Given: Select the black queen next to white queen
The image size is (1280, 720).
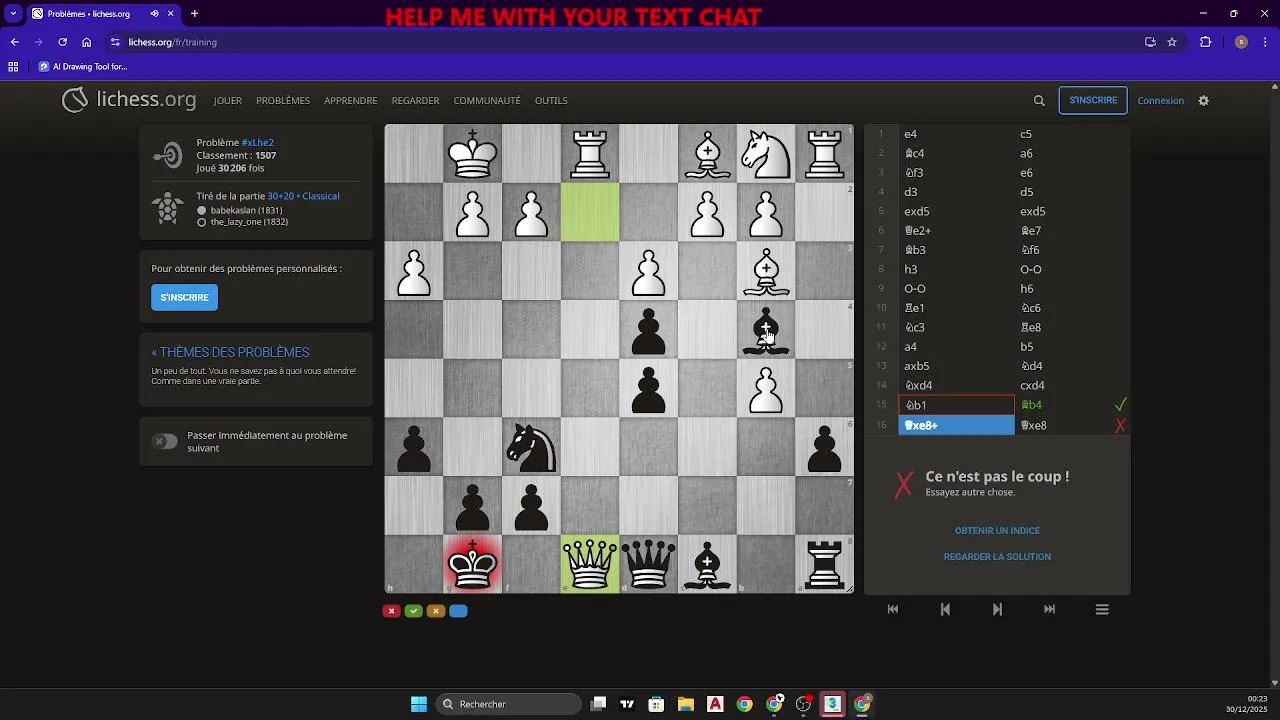Looking at the screenshot, I should tap(649, 564).
